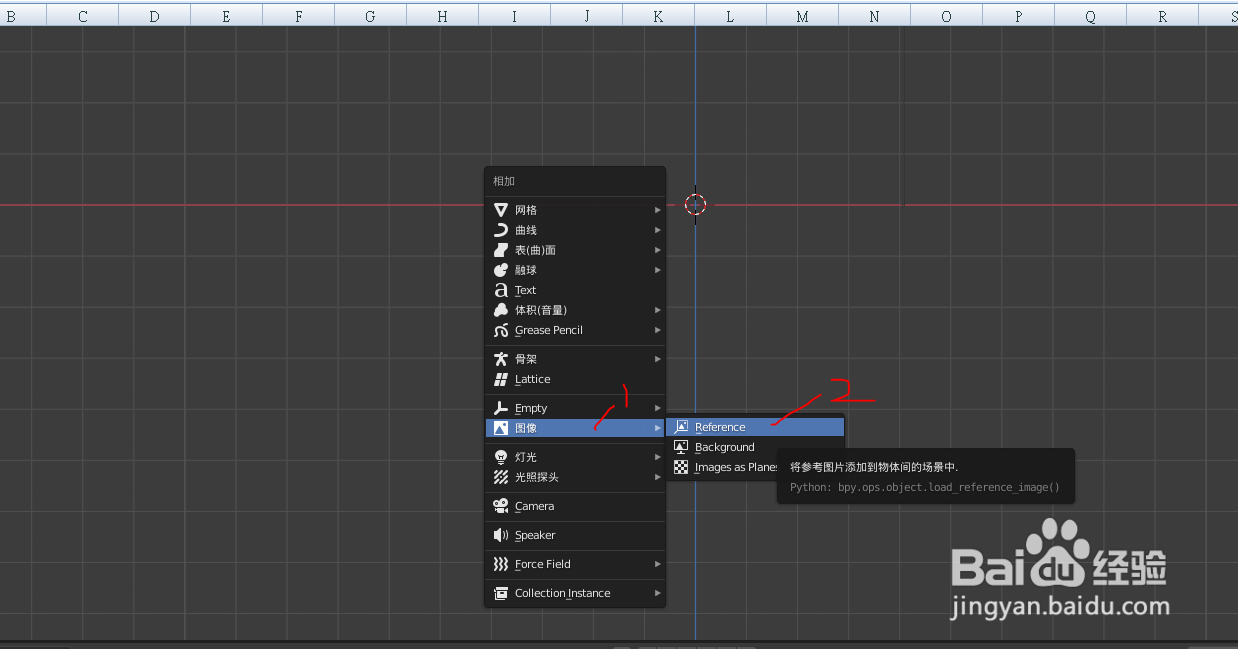The image size is (1238, 649).
Task: Select column header Q
Action: tap(1090, 15)
